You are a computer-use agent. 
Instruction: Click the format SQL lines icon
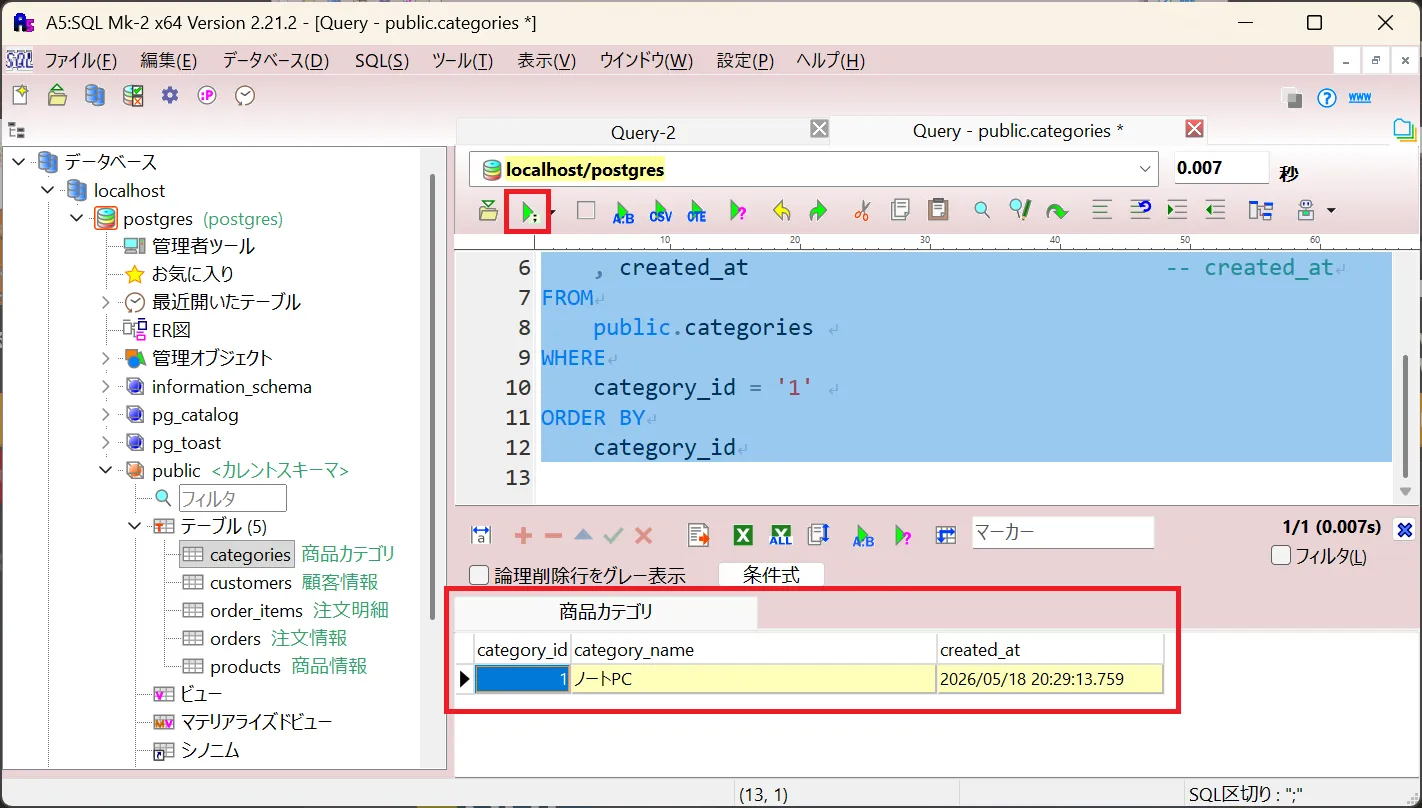1102,210
